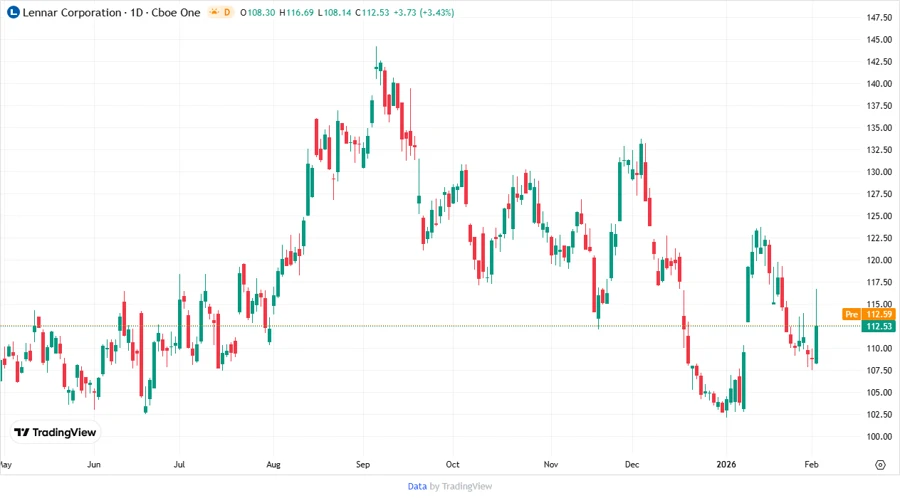Click the 135.00 price axis label

coord(879,127)
